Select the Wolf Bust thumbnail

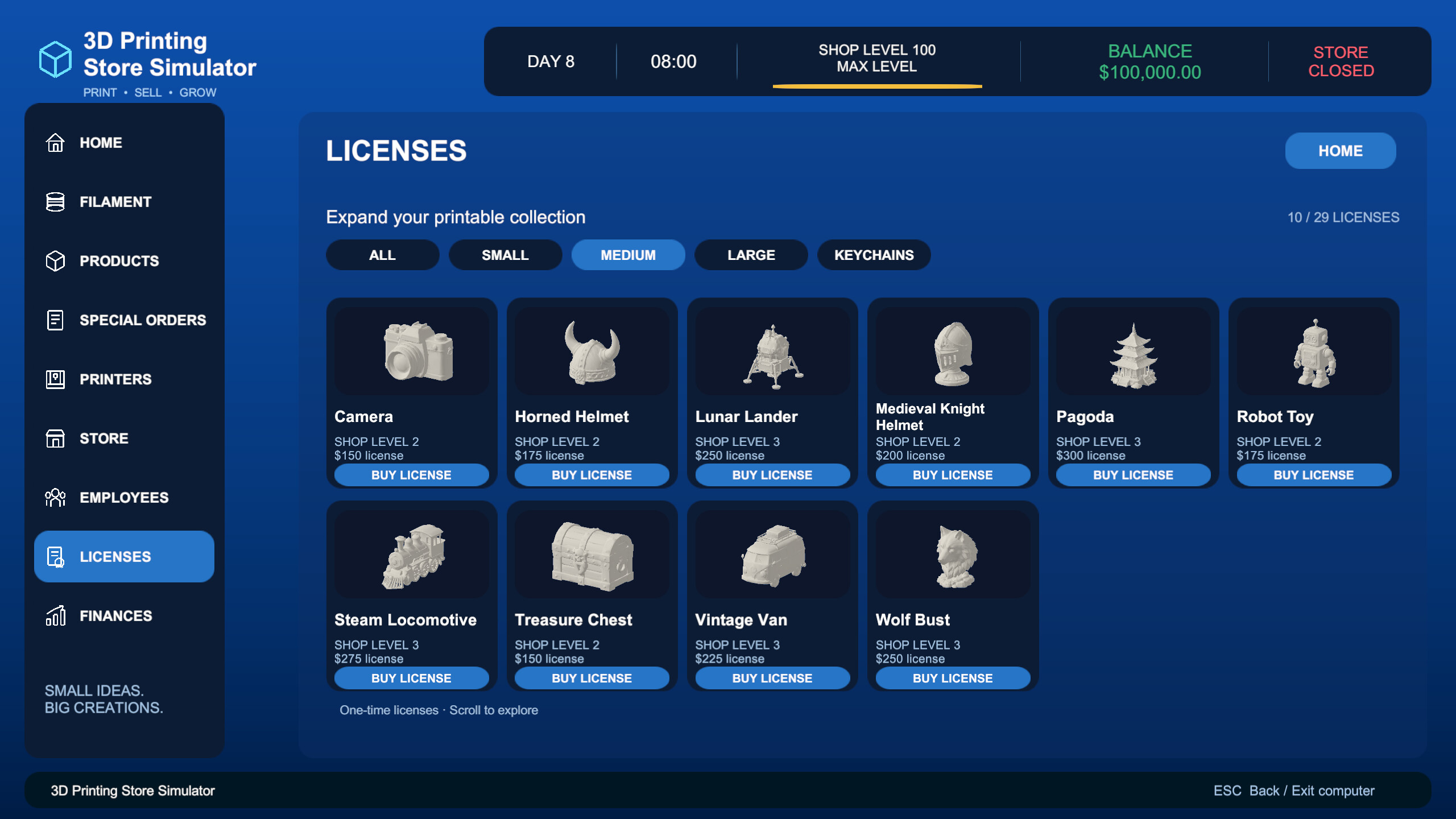coord(953,555)
